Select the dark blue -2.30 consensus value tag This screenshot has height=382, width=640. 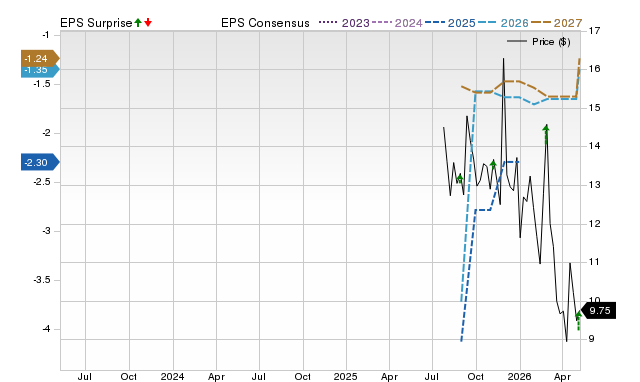40,162
